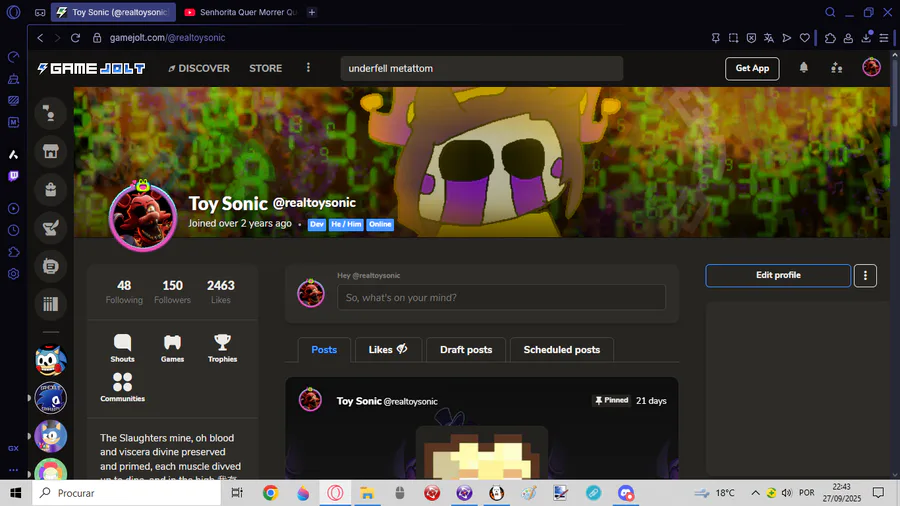Open Opera downloads icon
Image resolution: width=900 pixels, height=506 pixels.
point(866,37)
